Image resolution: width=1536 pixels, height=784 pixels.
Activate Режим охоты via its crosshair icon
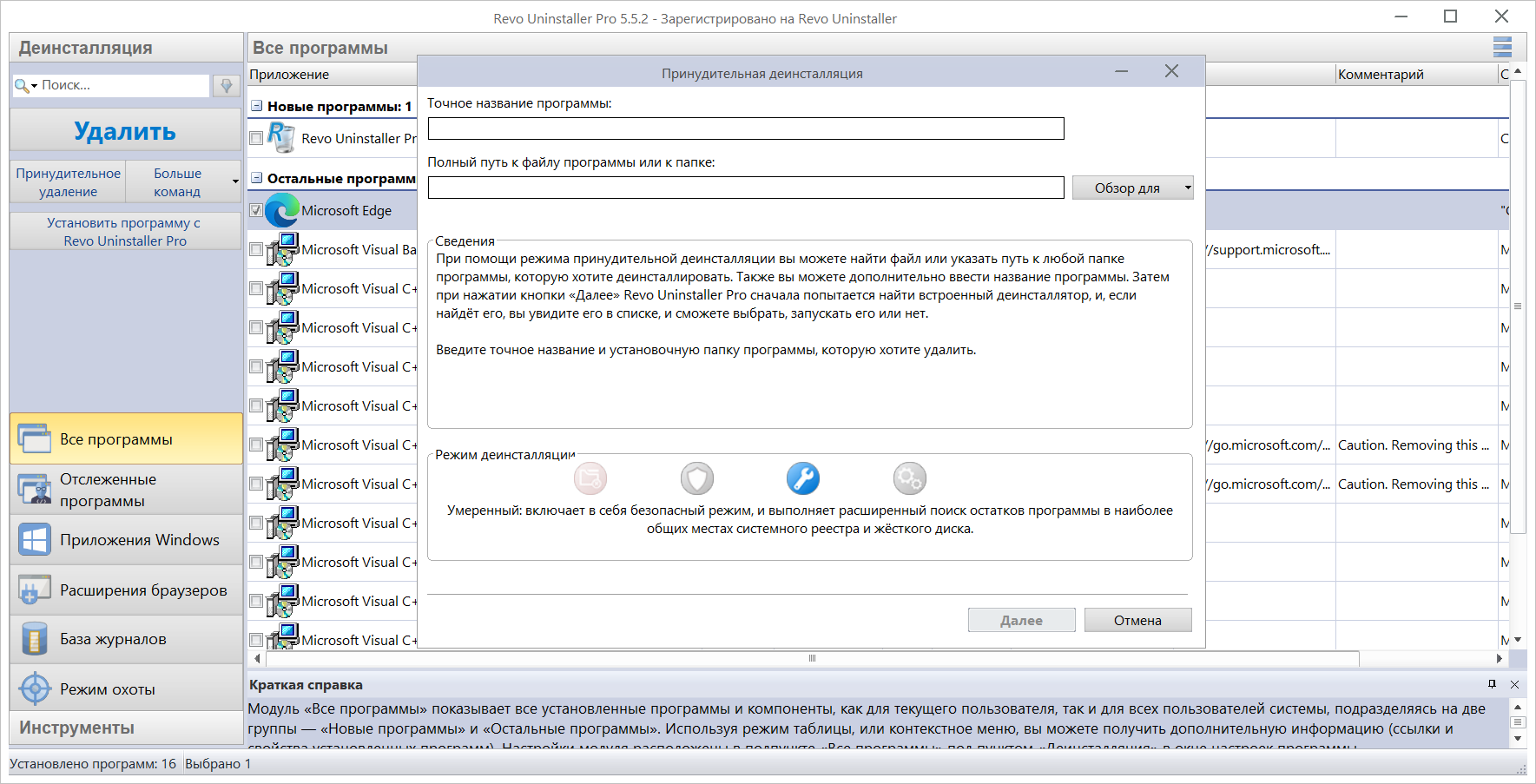pos(35,689)
